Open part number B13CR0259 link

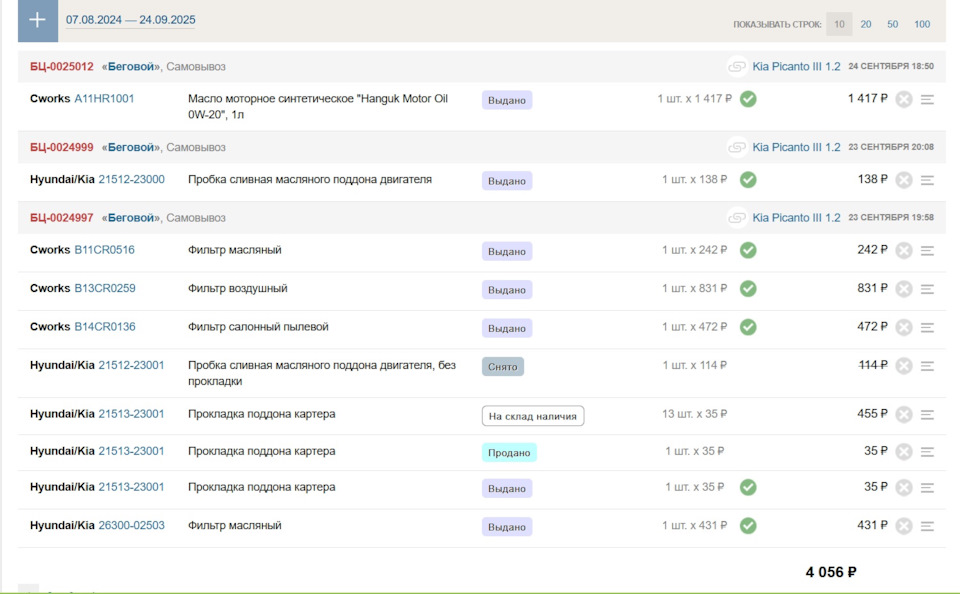[x=105, y=288]
